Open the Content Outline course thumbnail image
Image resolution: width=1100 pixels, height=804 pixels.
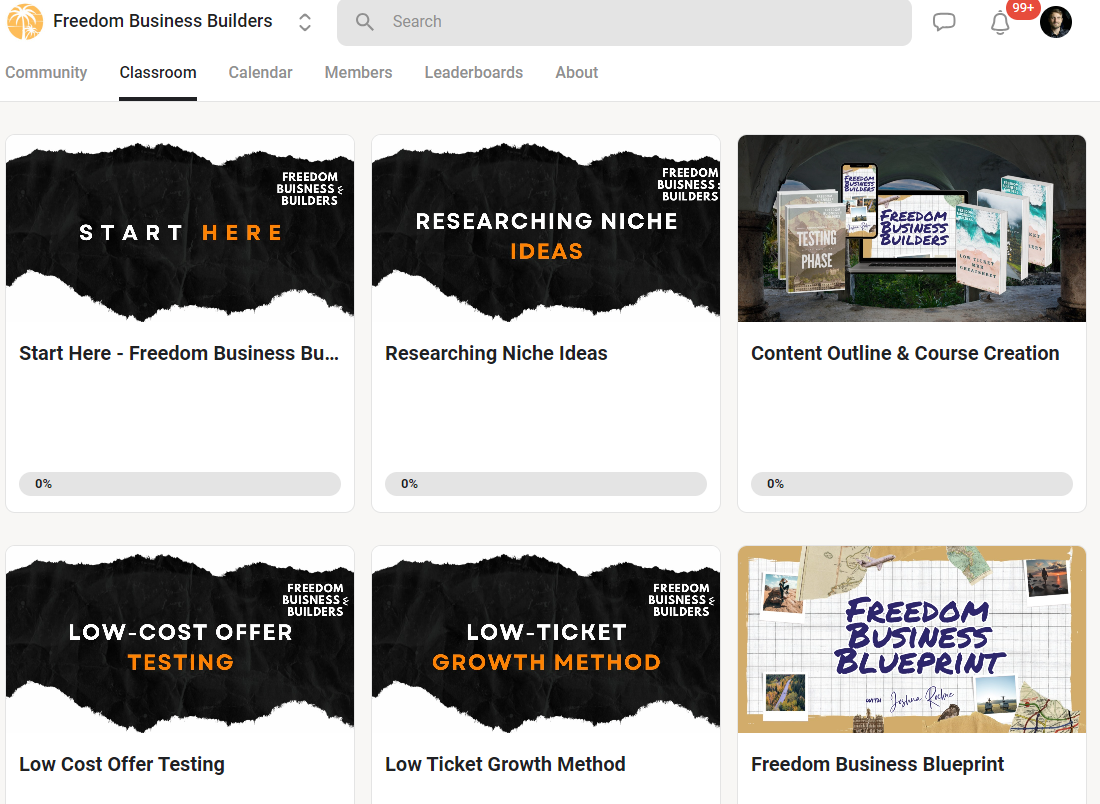[912, 229]
